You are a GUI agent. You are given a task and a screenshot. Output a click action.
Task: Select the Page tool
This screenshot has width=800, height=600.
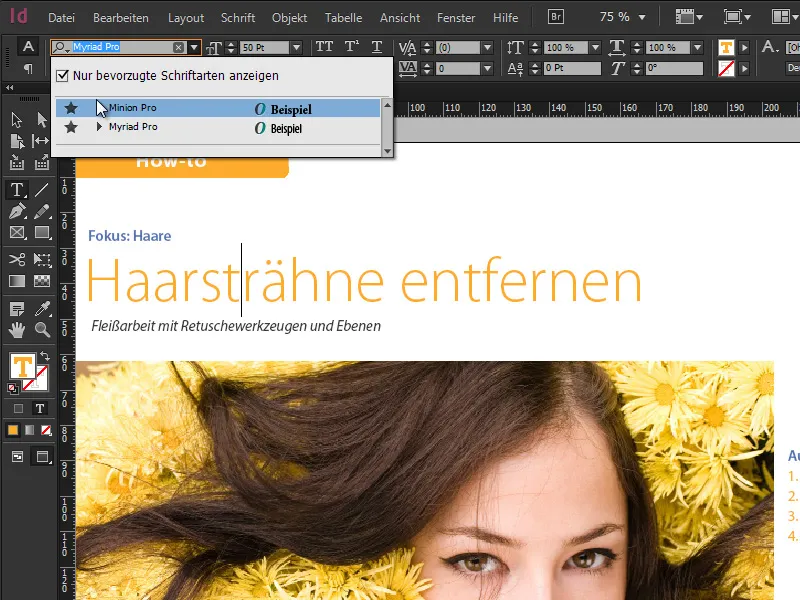[16, 141]
